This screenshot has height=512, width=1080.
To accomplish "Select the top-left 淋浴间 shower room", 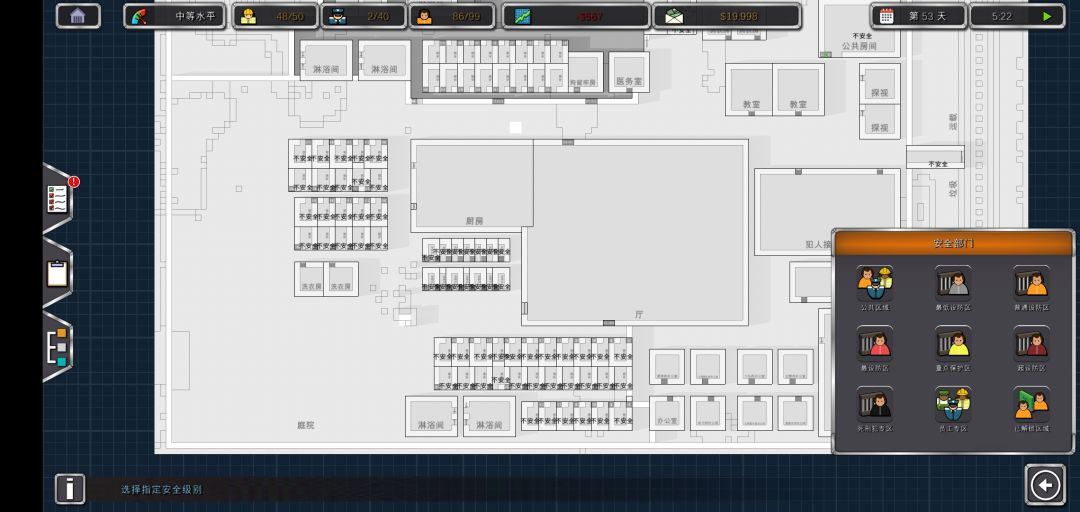I will [x=326, y=60].
